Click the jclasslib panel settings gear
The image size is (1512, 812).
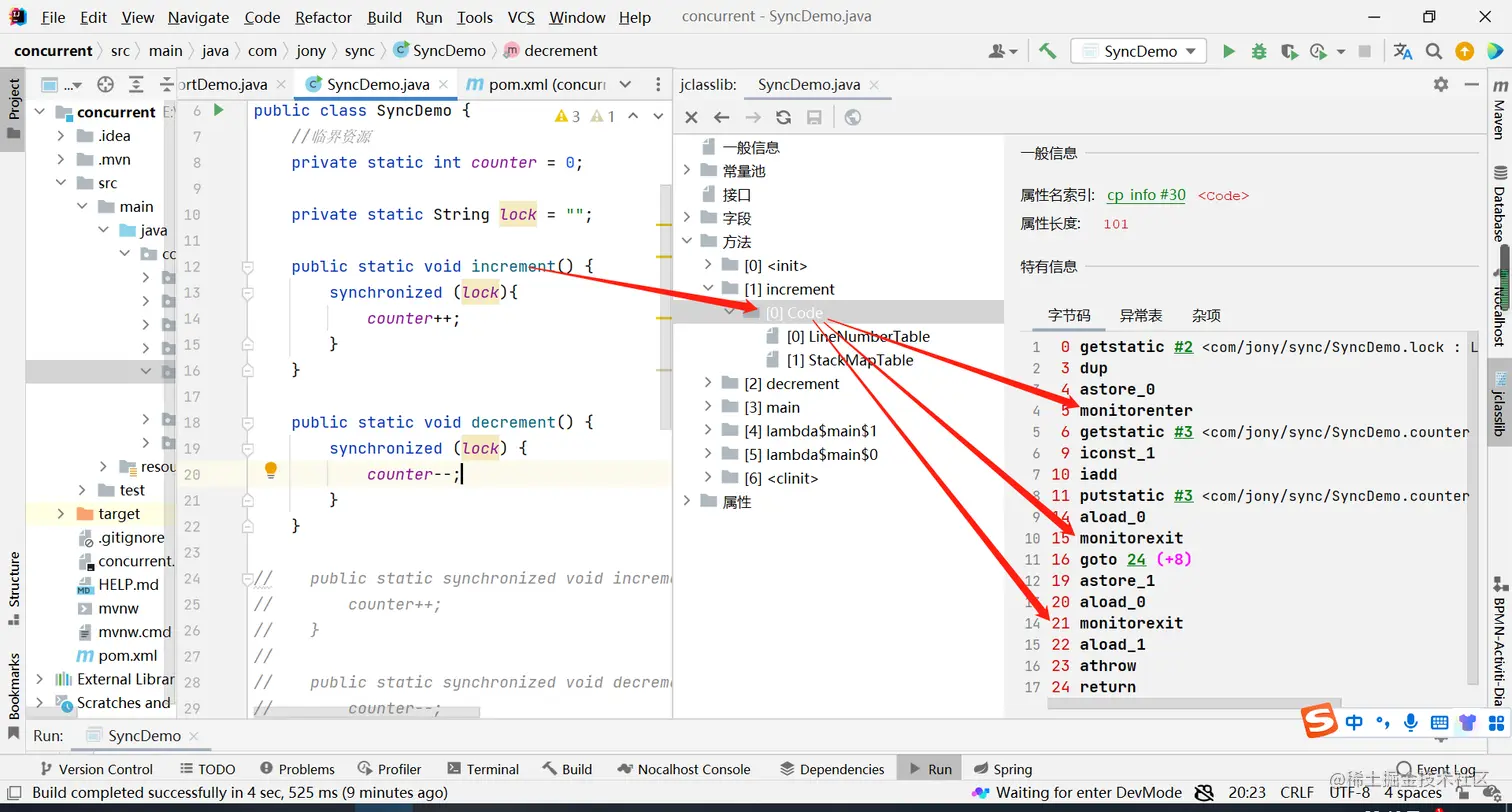coord(1441,84)
